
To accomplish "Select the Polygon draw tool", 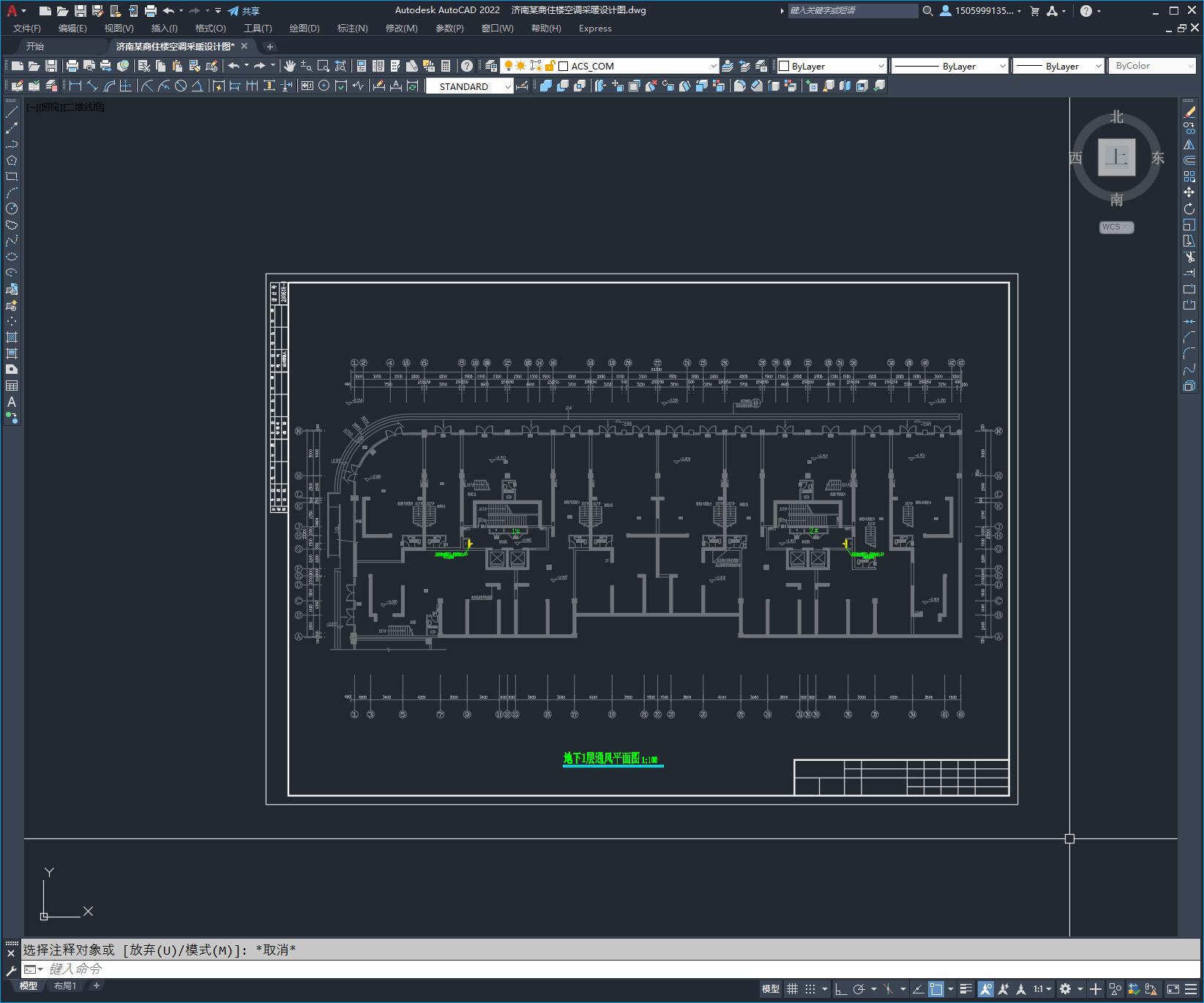I will tap(11, 160).
